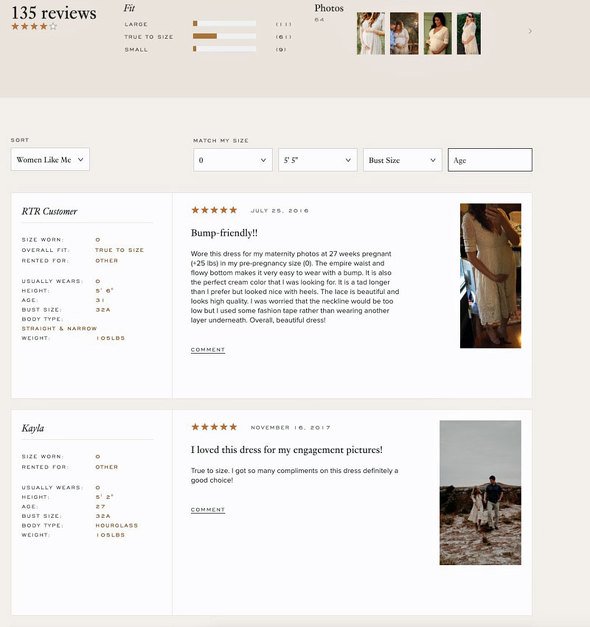
Task: Click Comment under Kayla's engagement review
Action: (208, 510)
